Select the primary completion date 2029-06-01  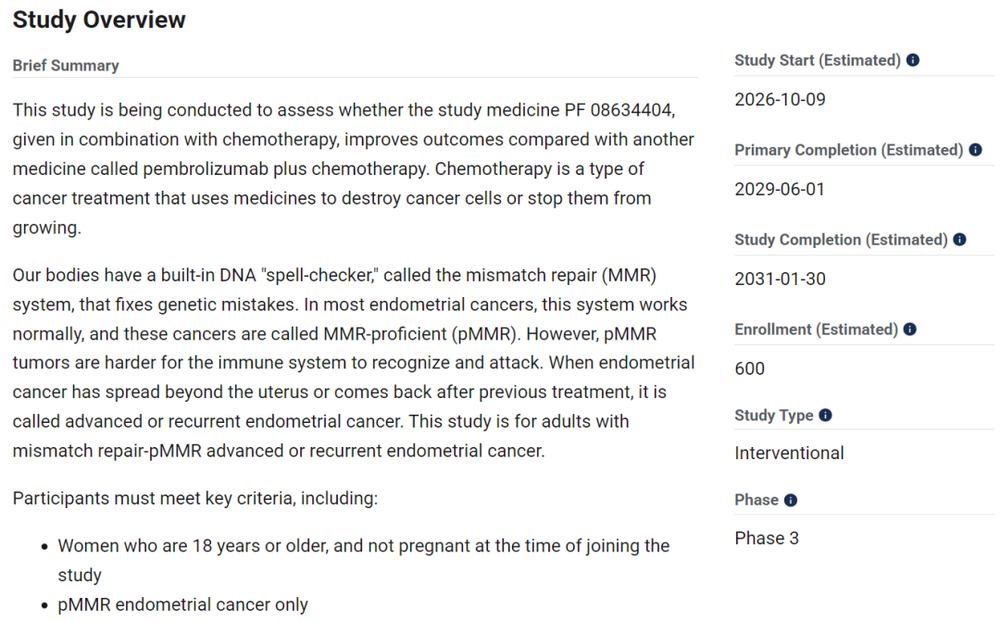pos(780,189)
